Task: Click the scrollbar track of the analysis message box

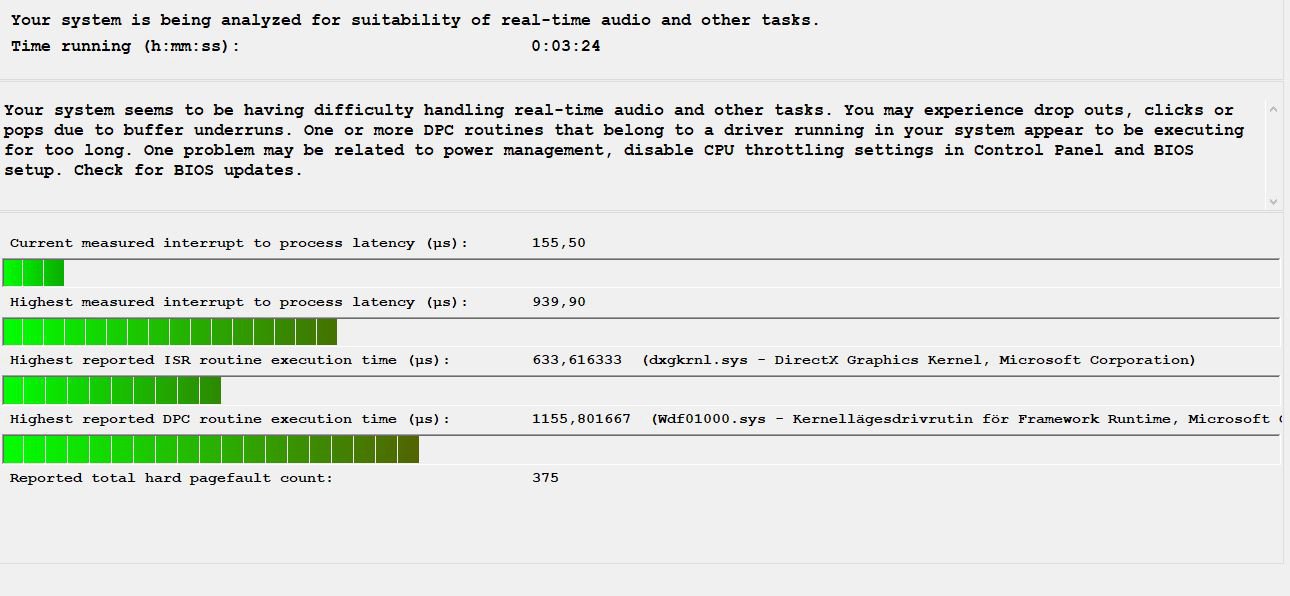Action: (1273, 153)
